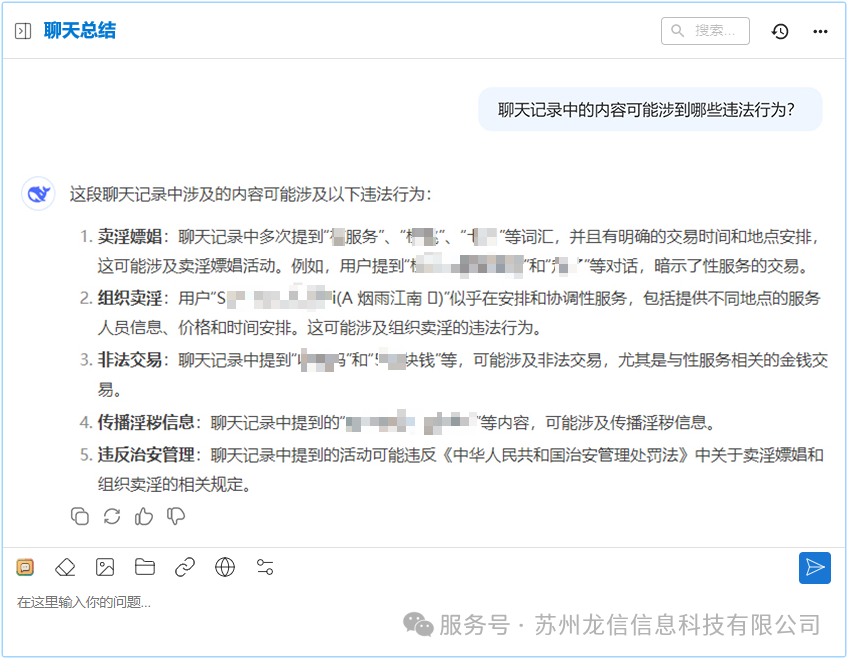
Task: Click the 聊天总结 title
Action: [x=80, y=31]
